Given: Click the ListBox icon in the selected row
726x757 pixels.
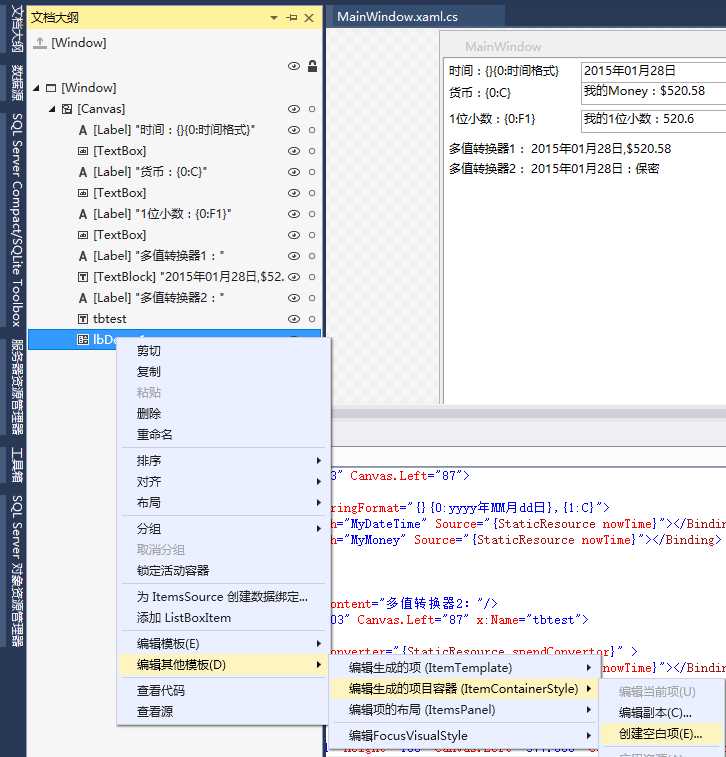Looking at the screenshot, I should [83, 340].
